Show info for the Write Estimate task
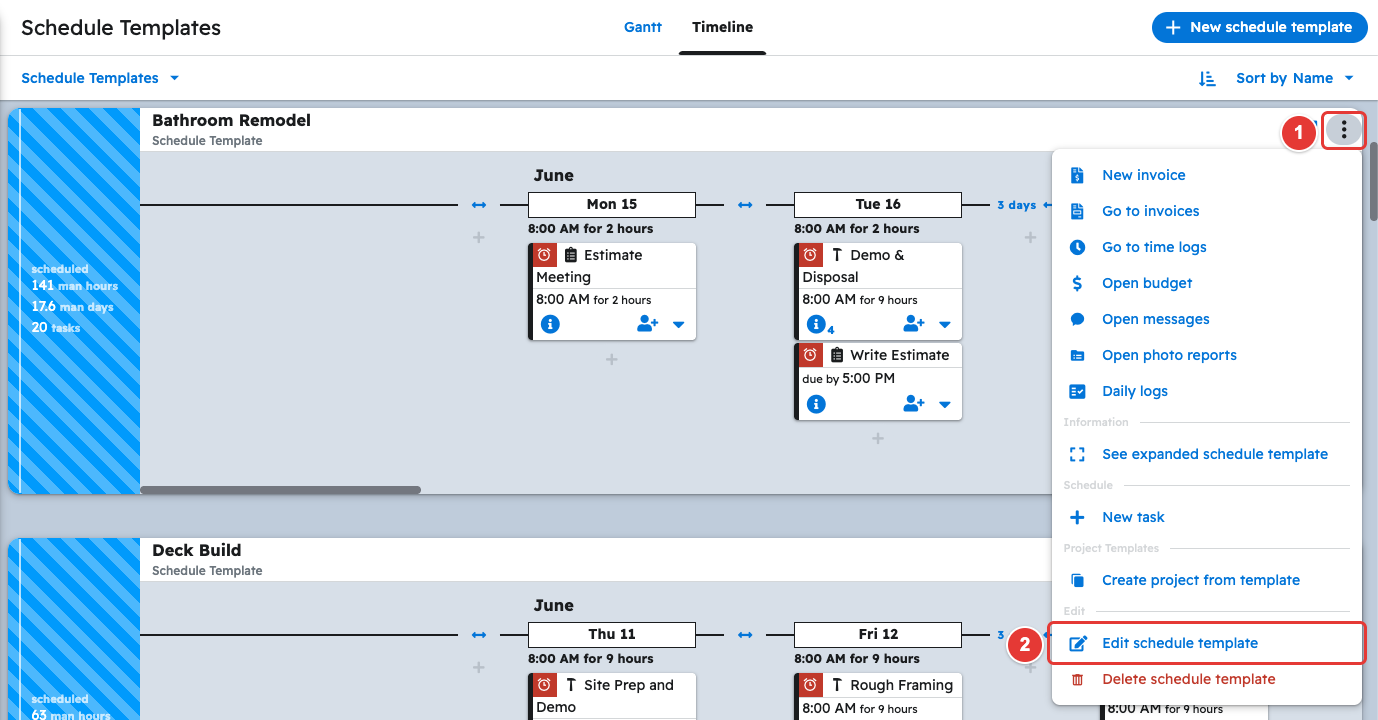Viewport: 1378px width, 720px height. click(816, 404)
